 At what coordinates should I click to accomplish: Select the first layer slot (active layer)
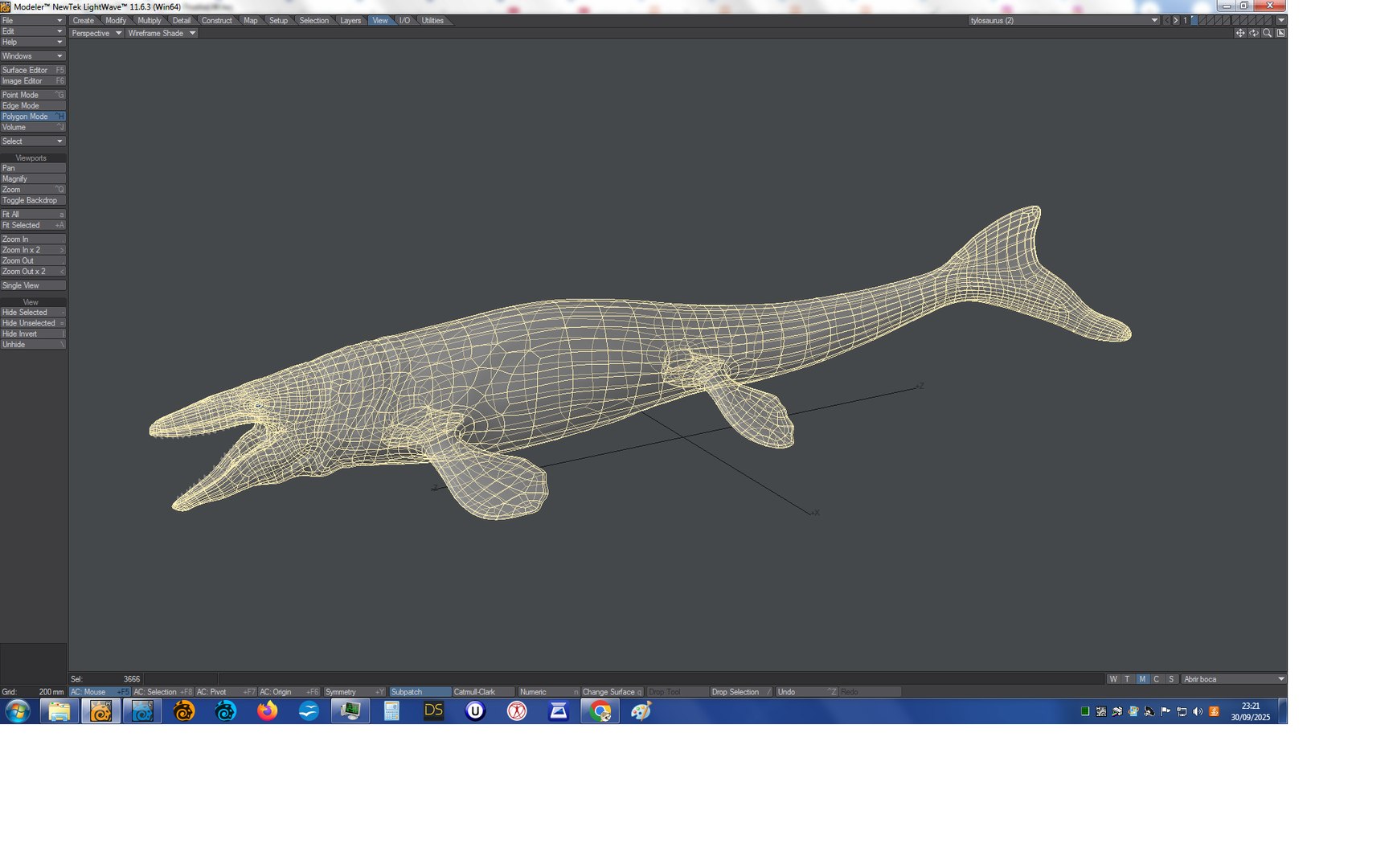tap(1194, 21)
